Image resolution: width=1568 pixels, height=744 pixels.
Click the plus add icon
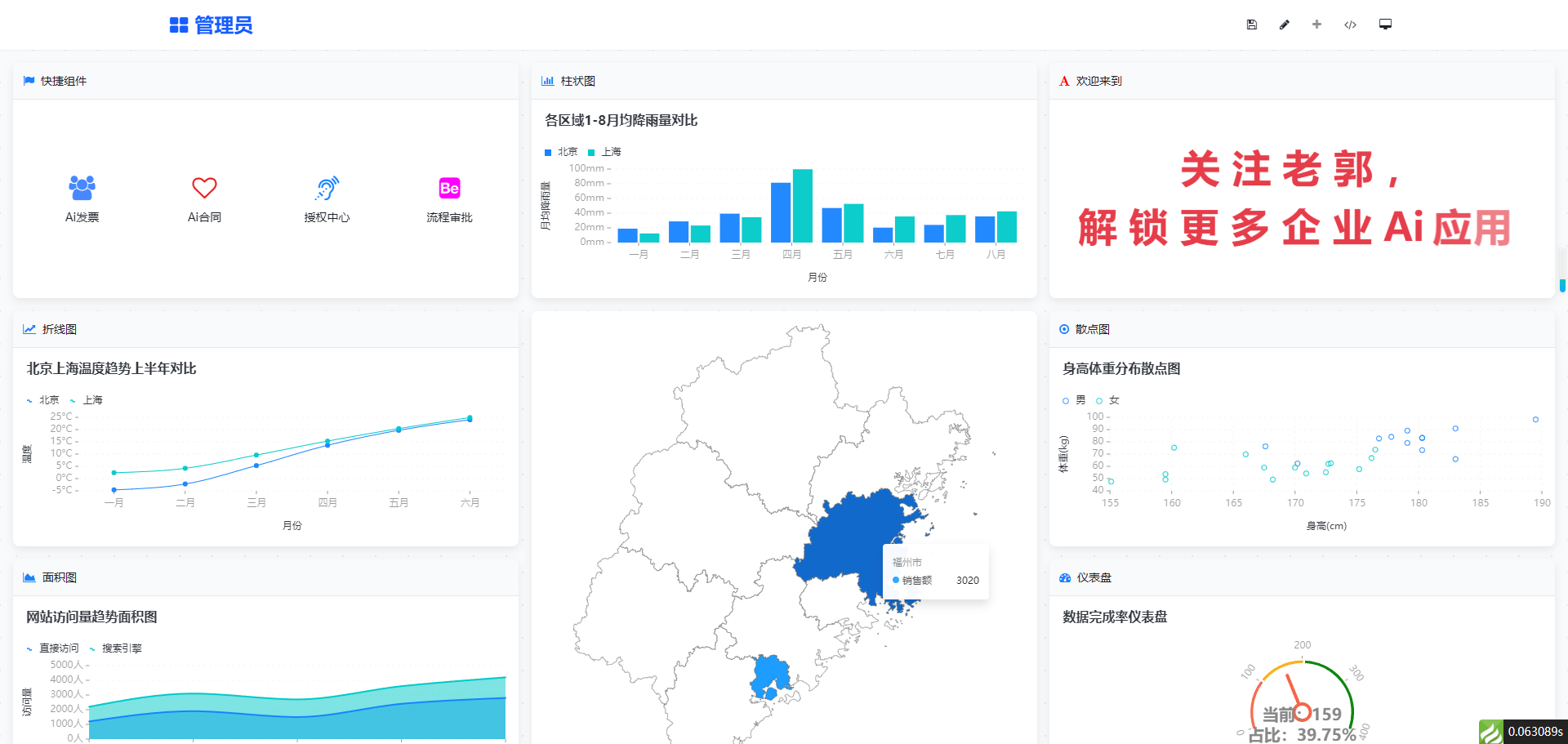click(1316, 25)
